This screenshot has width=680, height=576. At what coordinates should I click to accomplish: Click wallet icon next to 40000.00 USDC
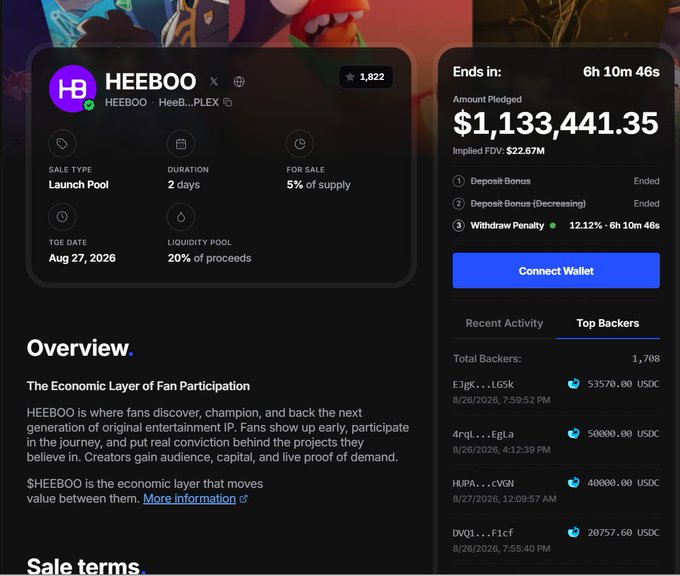coord(574,483)
